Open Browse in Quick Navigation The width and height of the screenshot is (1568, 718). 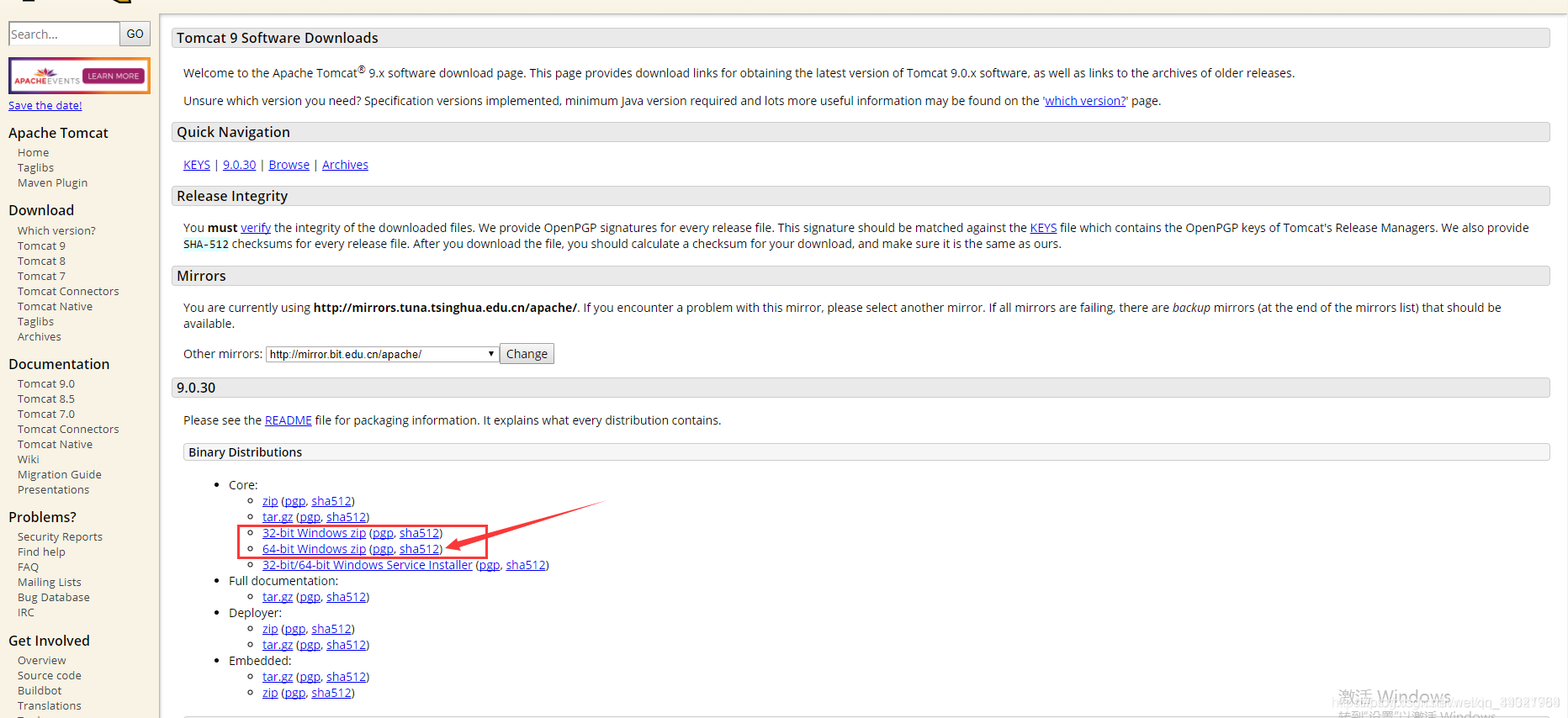(x=289, y=165)
